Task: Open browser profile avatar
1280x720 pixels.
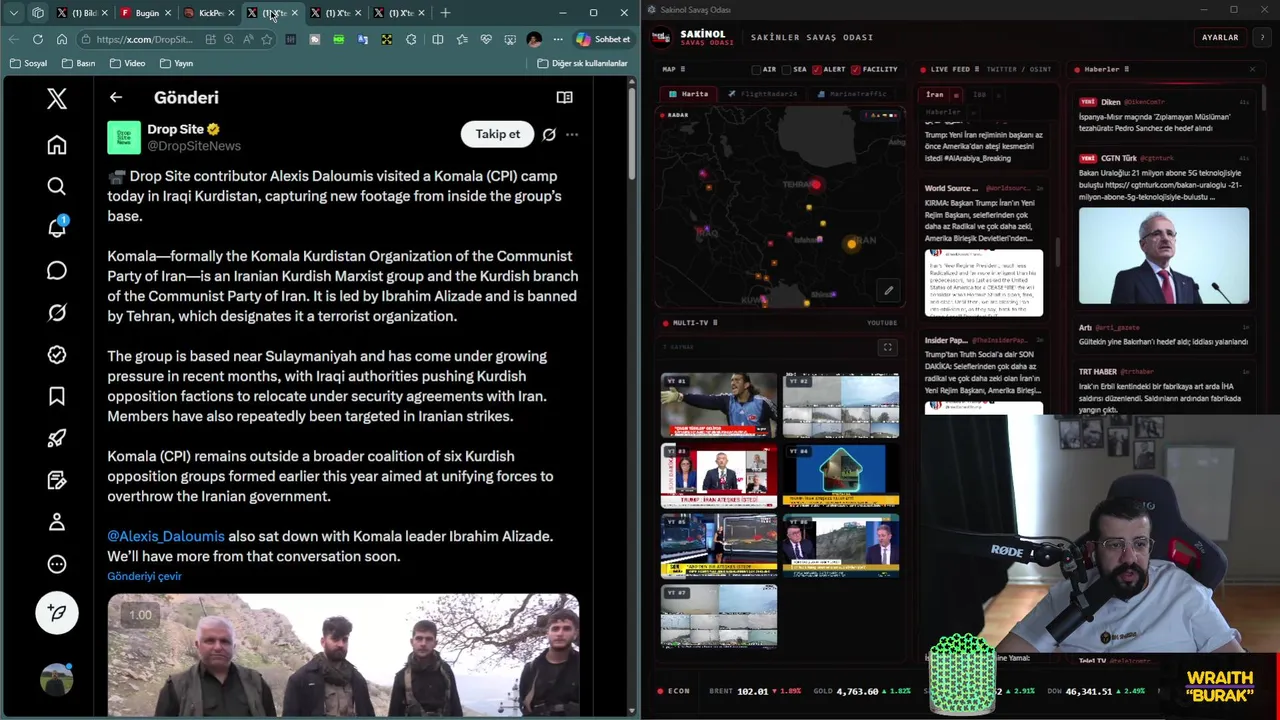Action: click(534, 39)
